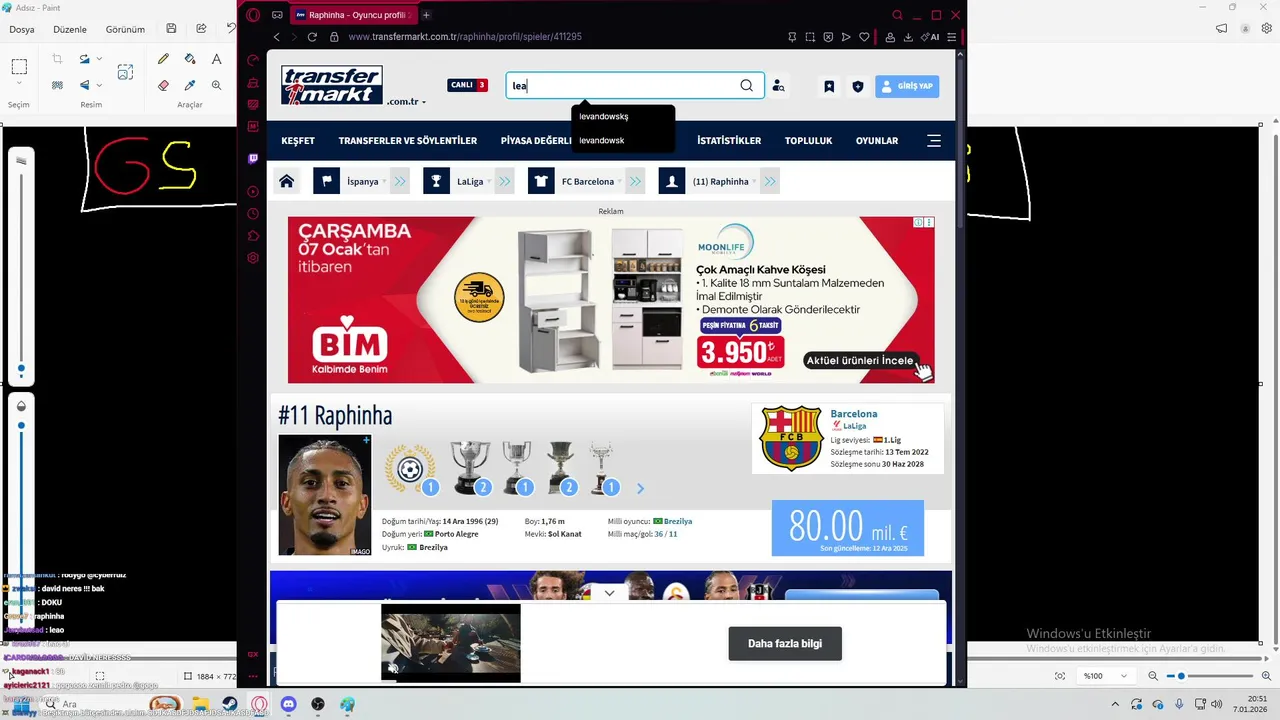
Task: Open the .com.tr domain dropdown
Action: click(x=407, y=102)
